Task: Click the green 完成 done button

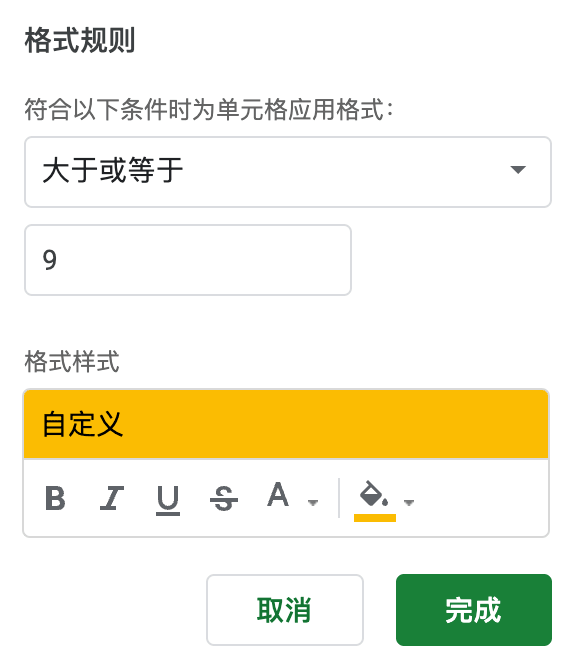Action: tap(474, 610)
